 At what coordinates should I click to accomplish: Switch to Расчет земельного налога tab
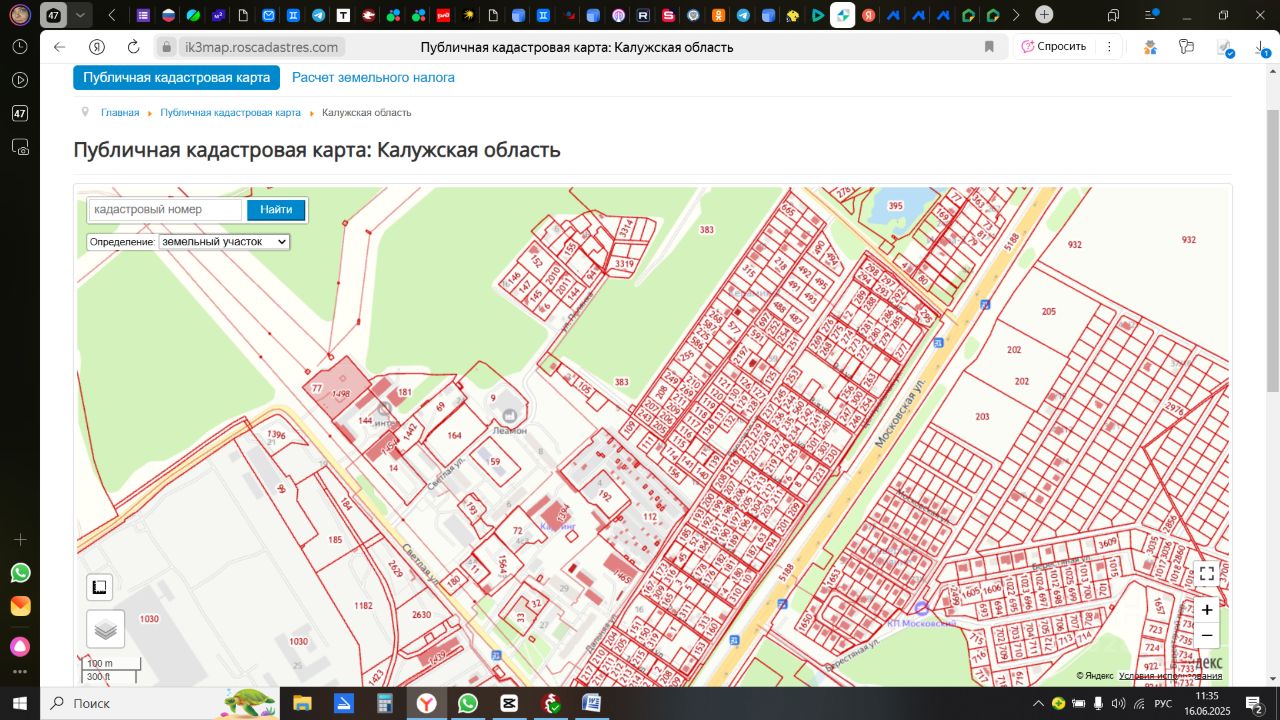click(373, 77)
